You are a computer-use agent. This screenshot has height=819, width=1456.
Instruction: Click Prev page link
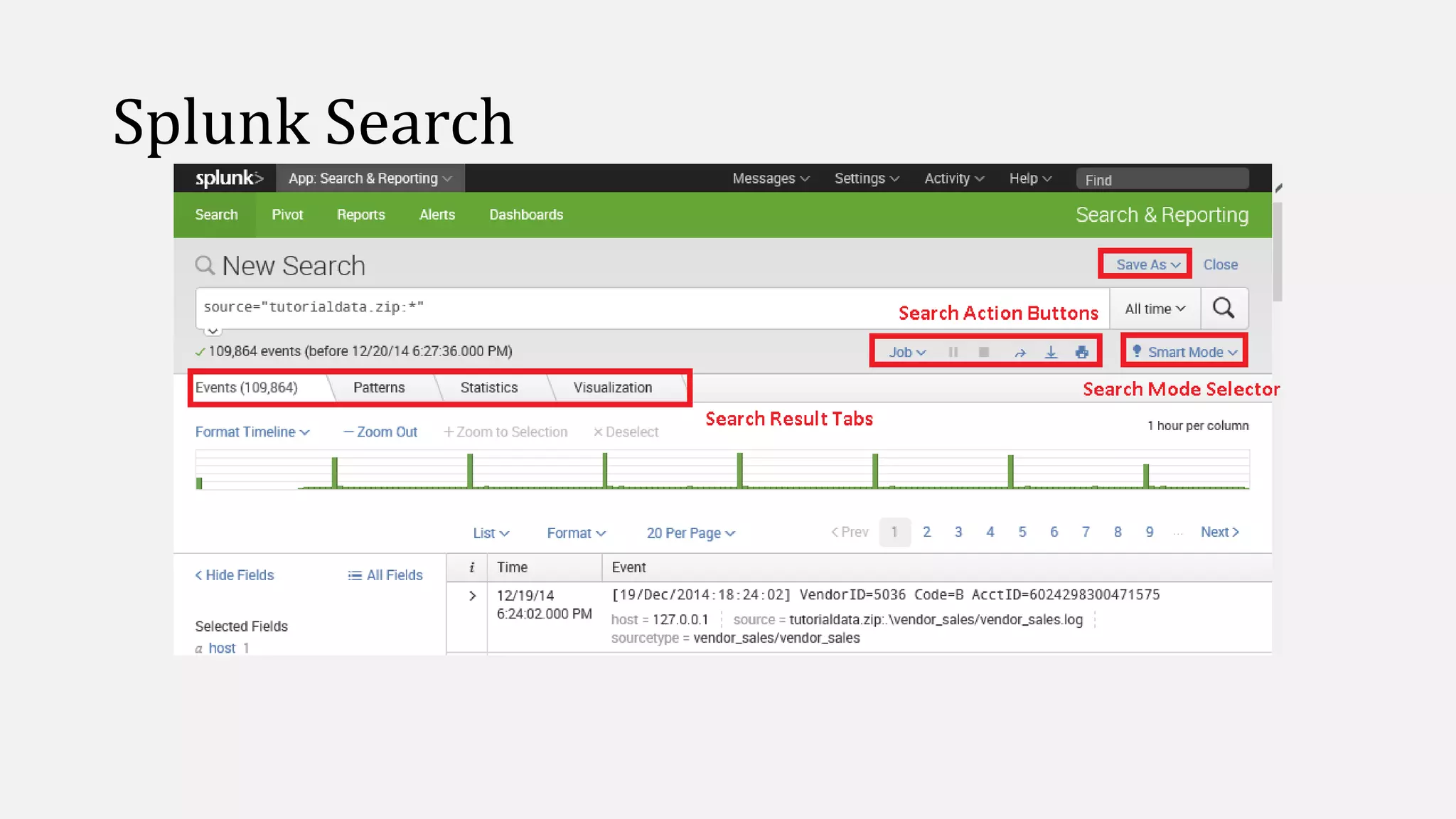[850, 532]
